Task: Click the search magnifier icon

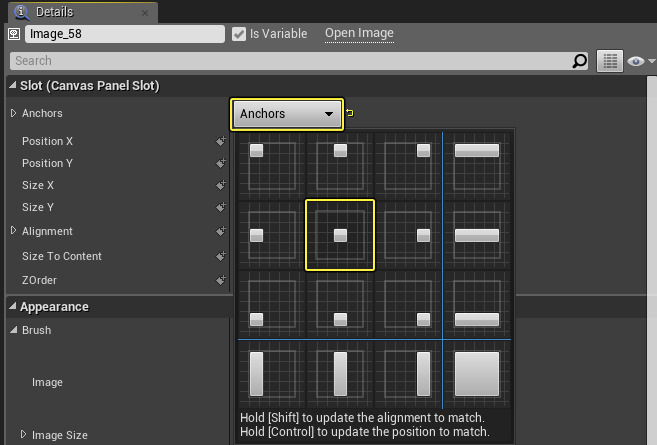Action: pyautogui.click(x=580, y=61)
